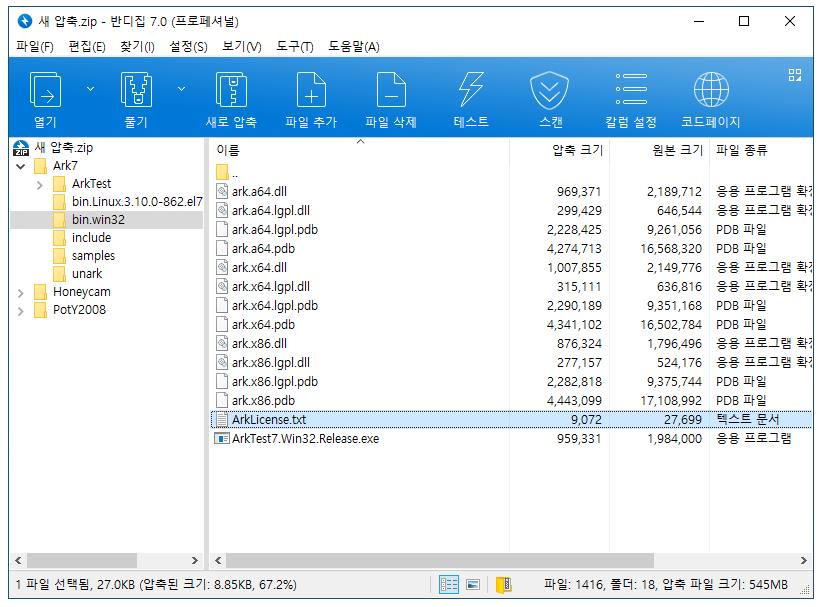Click the parent folder '..' entry
820x607 pixels.
[227, 173]
